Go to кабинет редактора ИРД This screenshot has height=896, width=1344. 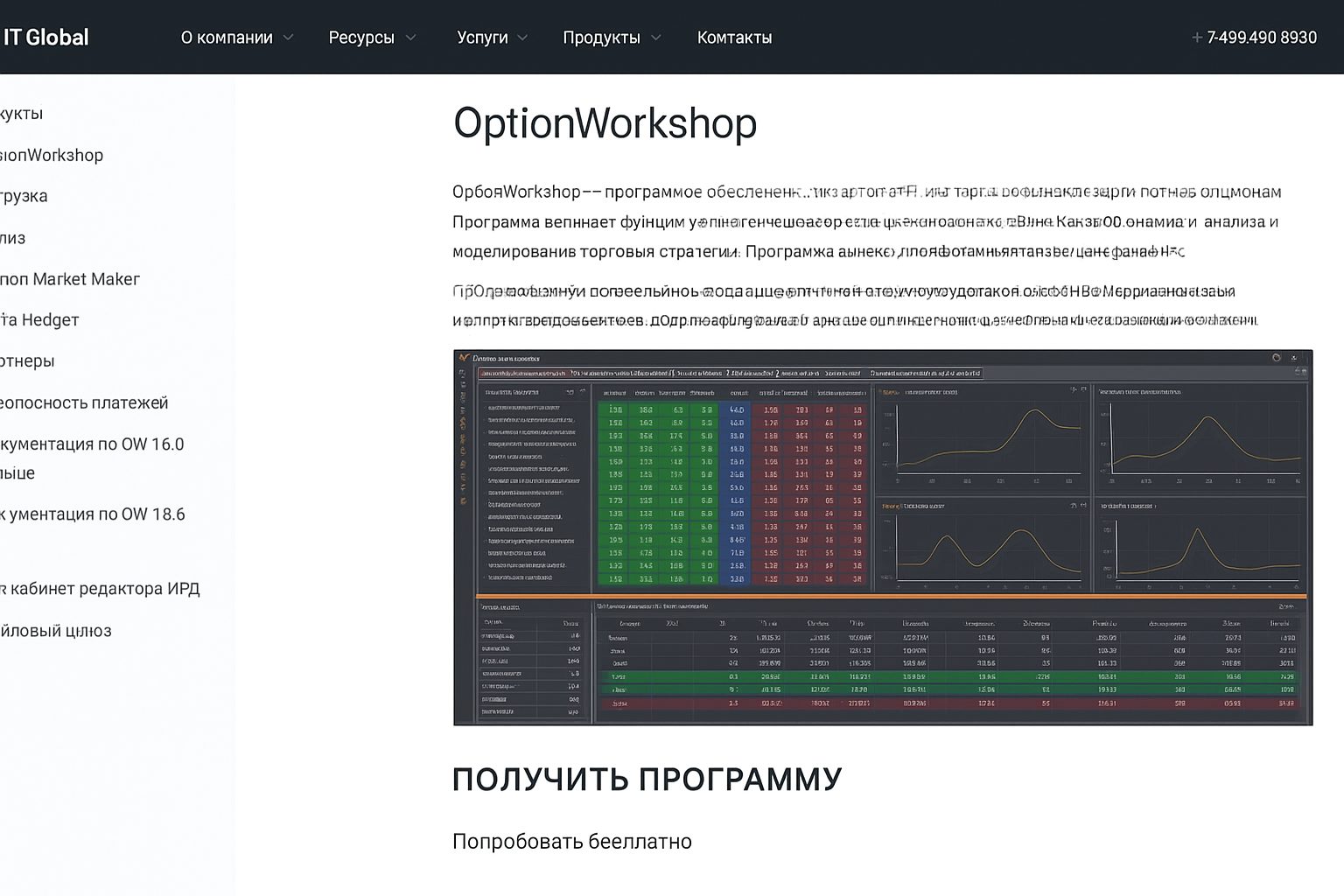(x=100, y=589)
